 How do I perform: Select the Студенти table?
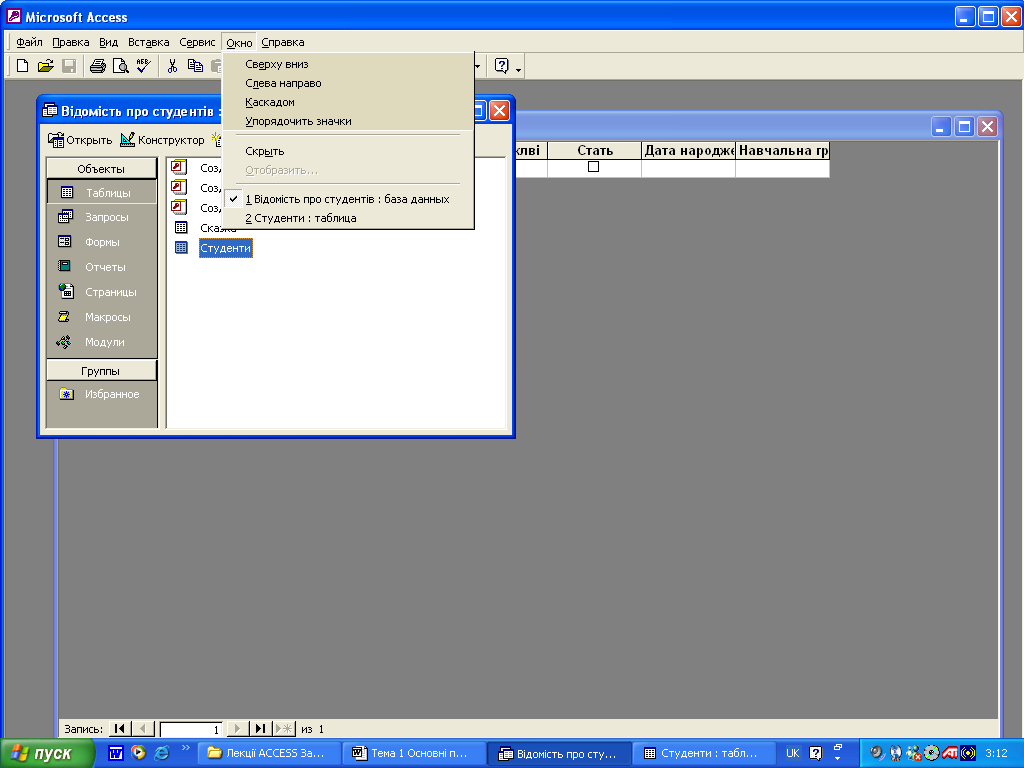225,248
